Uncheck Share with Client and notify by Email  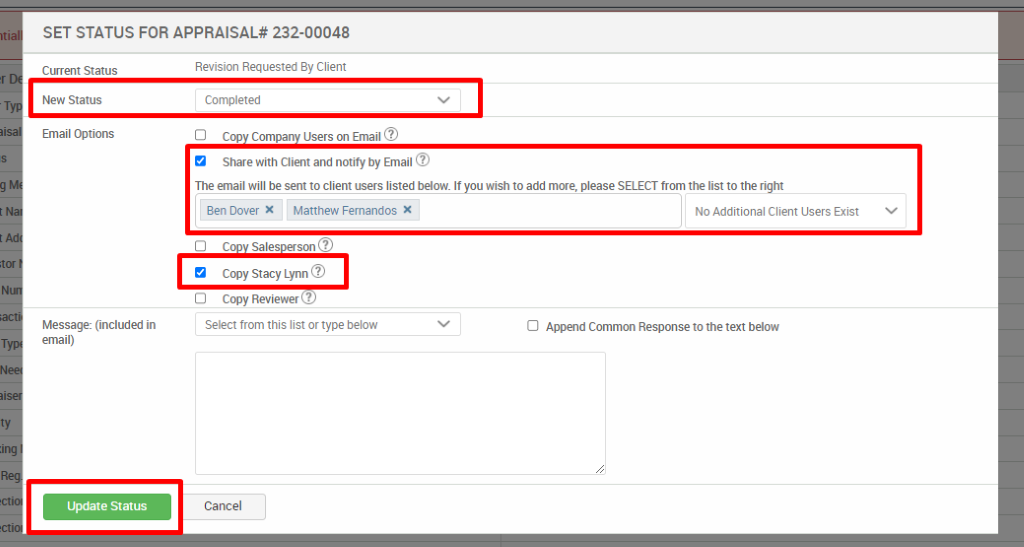pyautogui.click(x=201, y=161)
